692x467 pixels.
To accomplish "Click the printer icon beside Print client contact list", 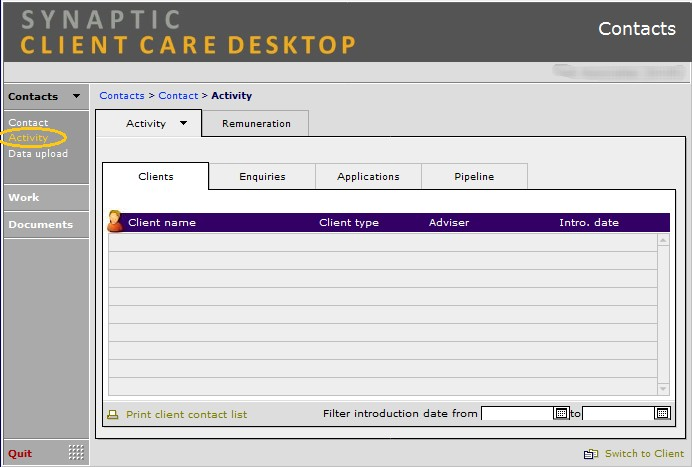I will [113, 414].
